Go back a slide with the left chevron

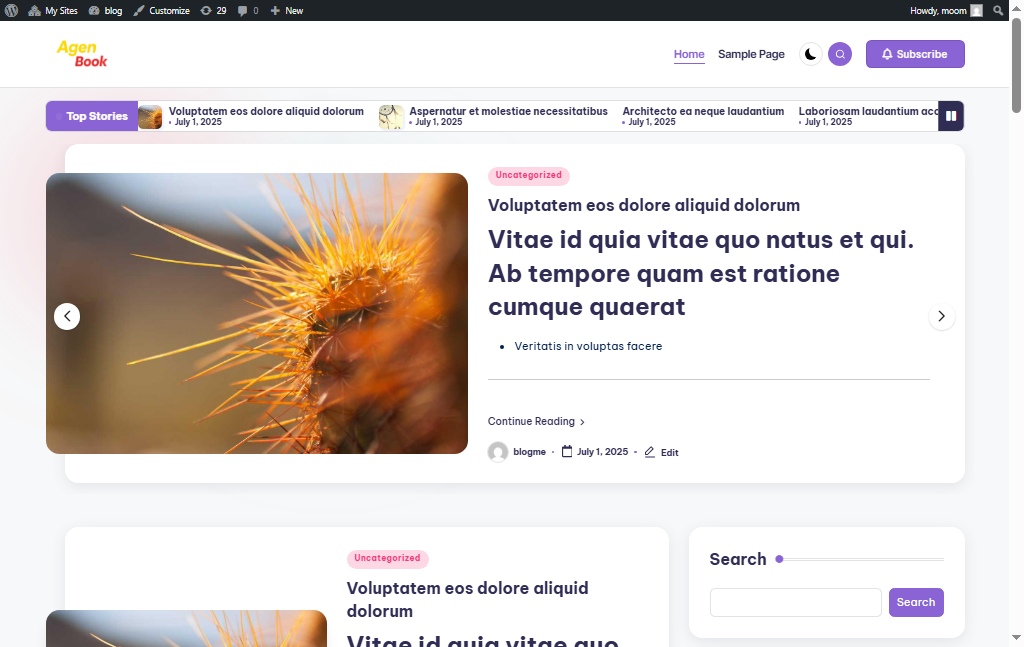[x=67, y=316]
